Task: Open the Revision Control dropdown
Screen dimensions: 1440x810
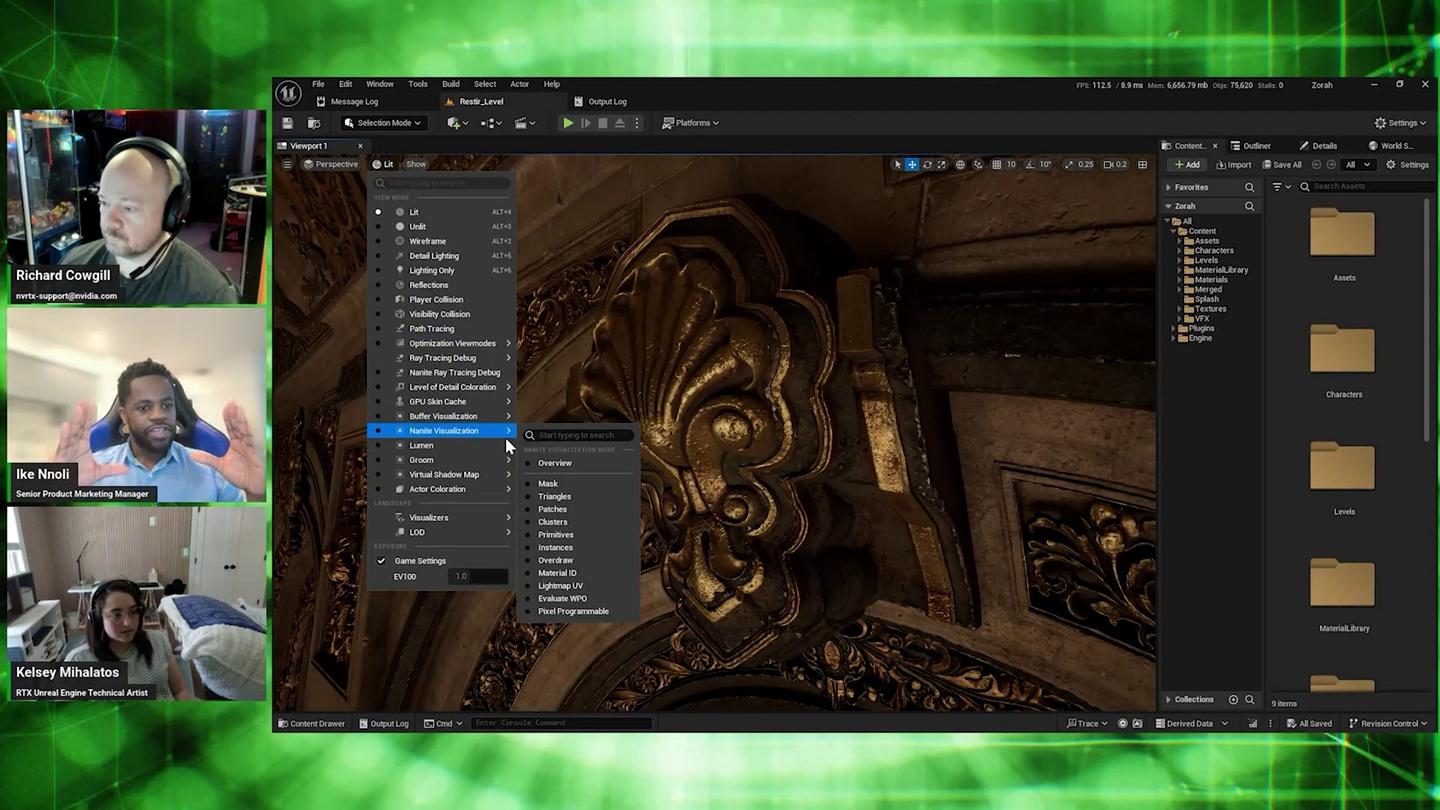Action: 1388,723
